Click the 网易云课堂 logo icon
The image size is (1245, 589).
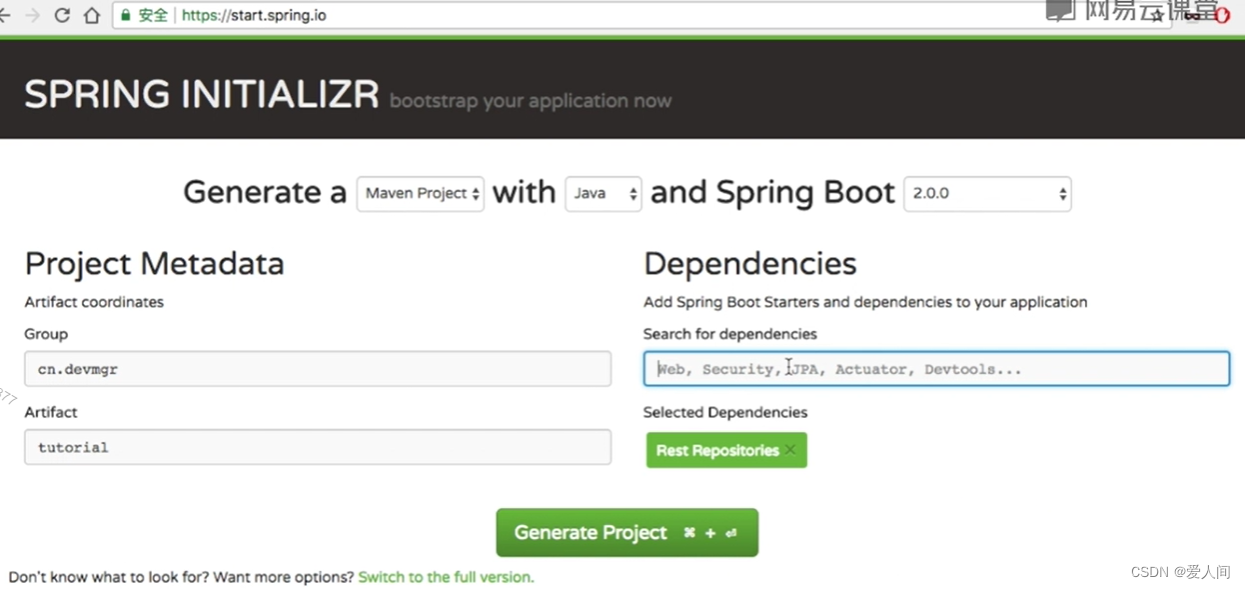pos(1060,10)
